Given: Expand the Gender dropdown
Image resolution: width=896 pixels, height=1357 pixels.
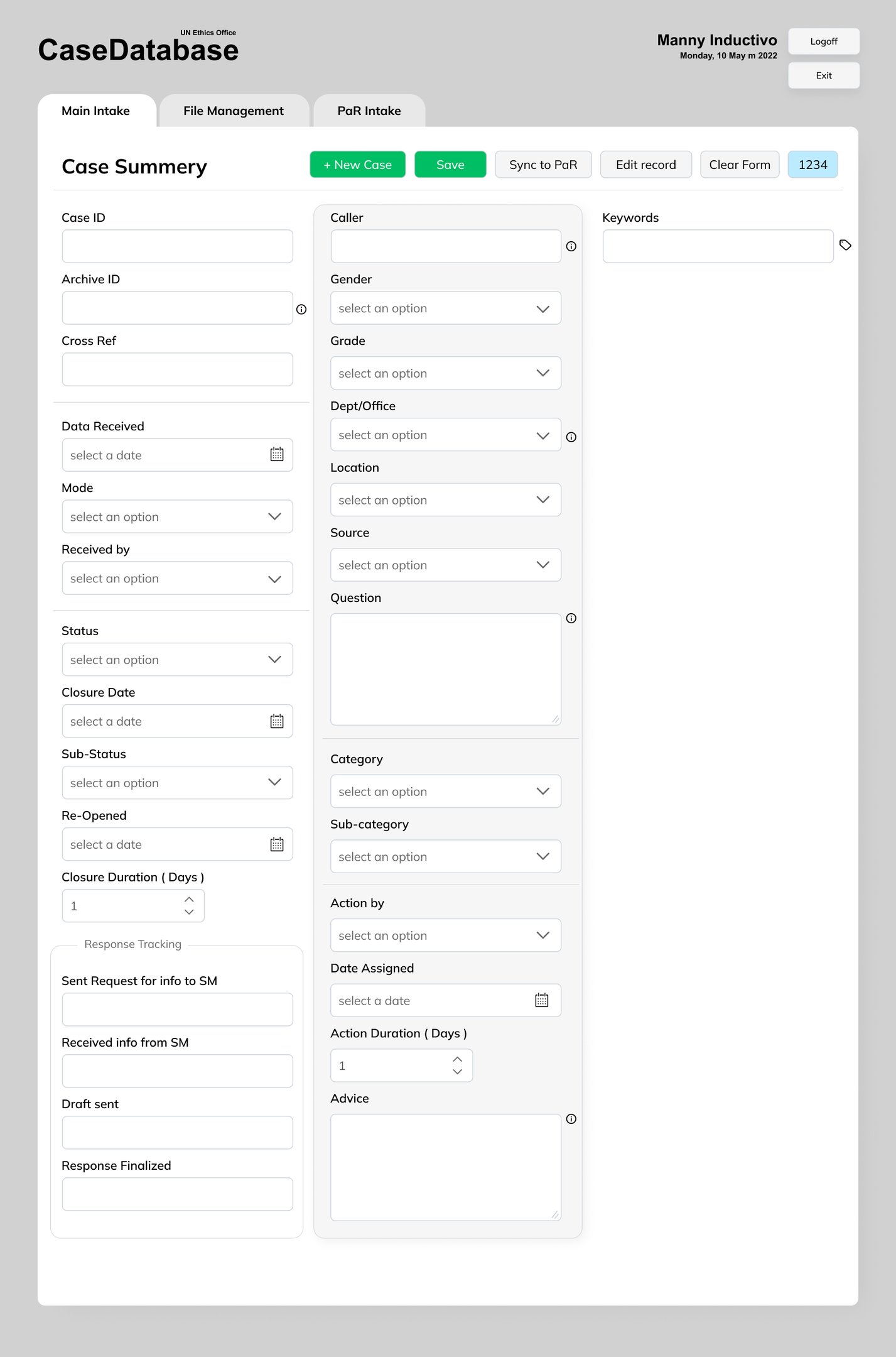Looking at the screenshot, I should [x=445, y=308].
